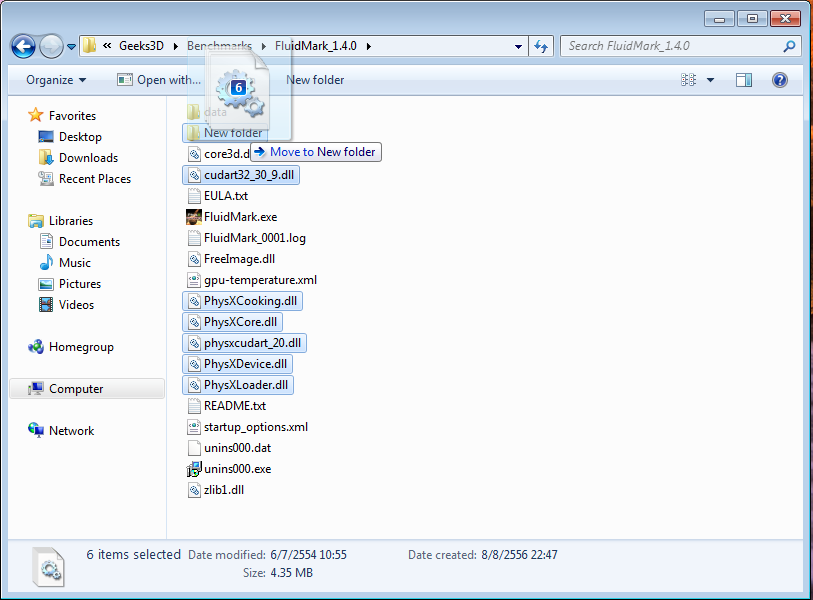This screenshot has width=813, height=600.
Task: Open Recent Places in navigation pane
Action: [x=95, y=179]
